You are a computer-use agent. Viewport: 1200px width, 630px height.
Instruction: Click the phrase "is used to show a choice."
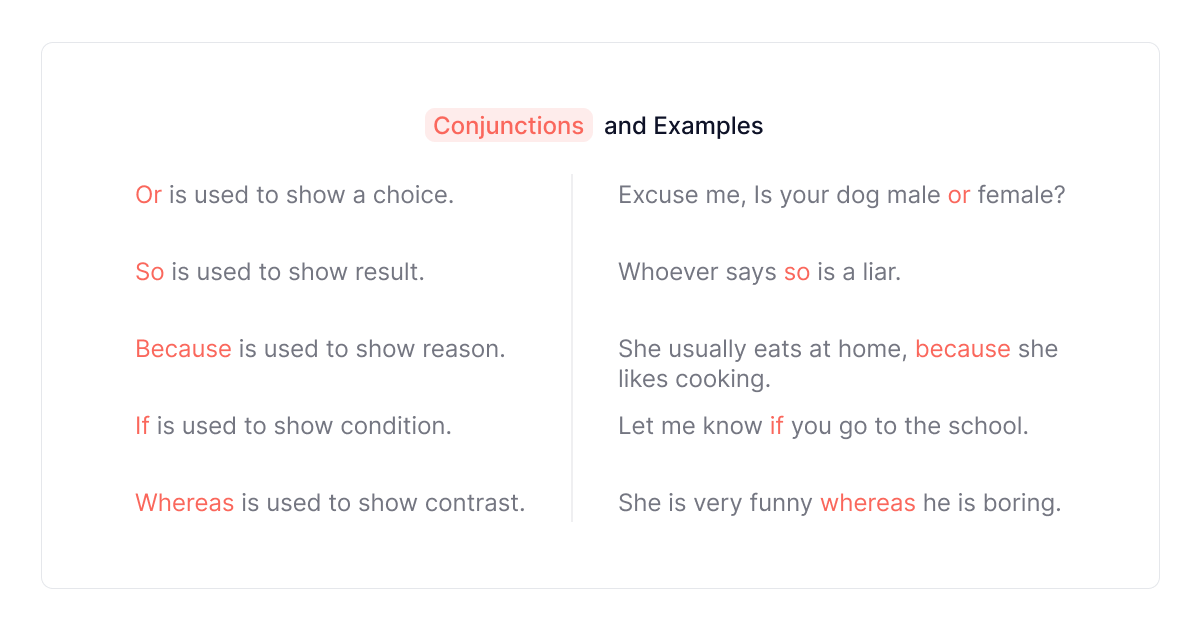[311, 195]
